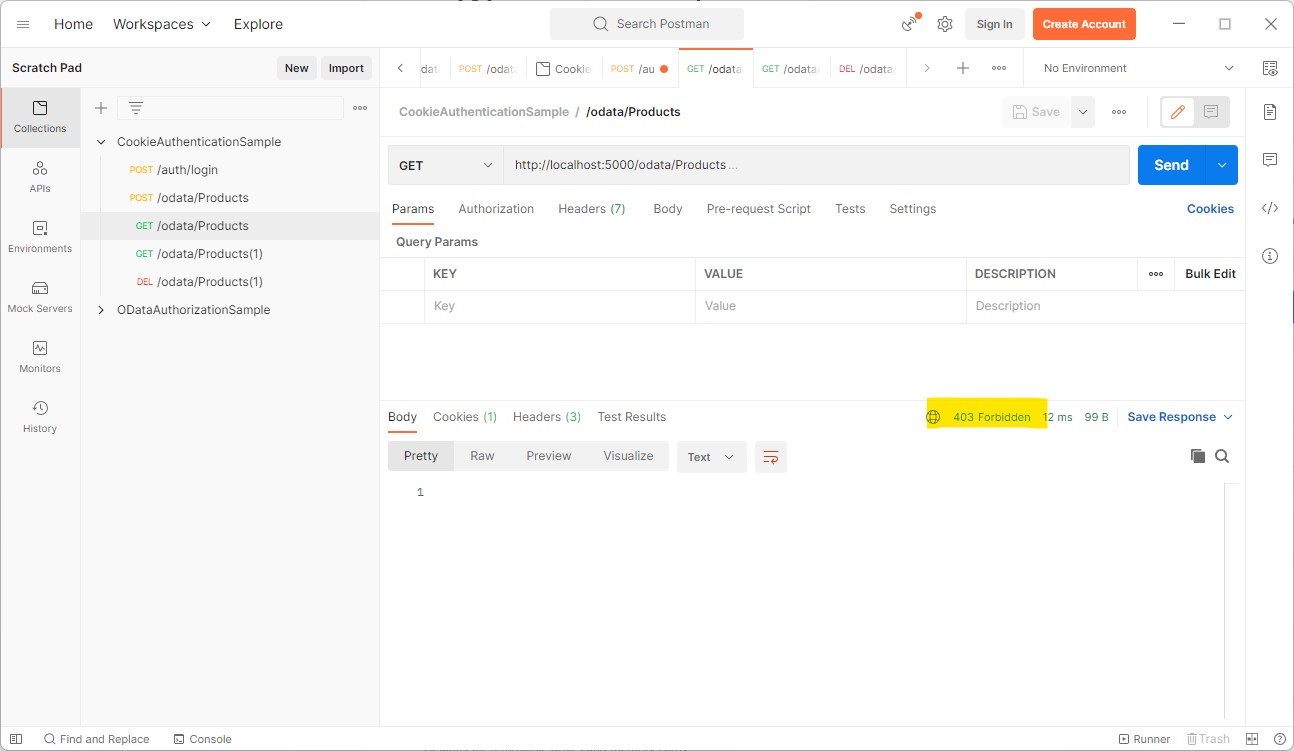Screen dimensions: 1294x751
Task: Open collections panel options ellipsis
Action: click(x=360, y=108)
